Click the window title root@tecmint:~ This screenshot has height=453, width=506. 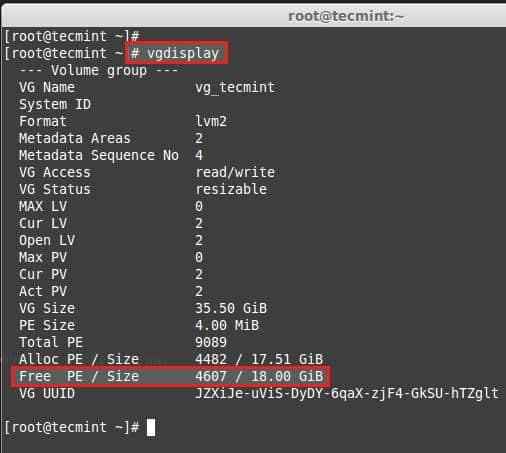click(346, 16)
